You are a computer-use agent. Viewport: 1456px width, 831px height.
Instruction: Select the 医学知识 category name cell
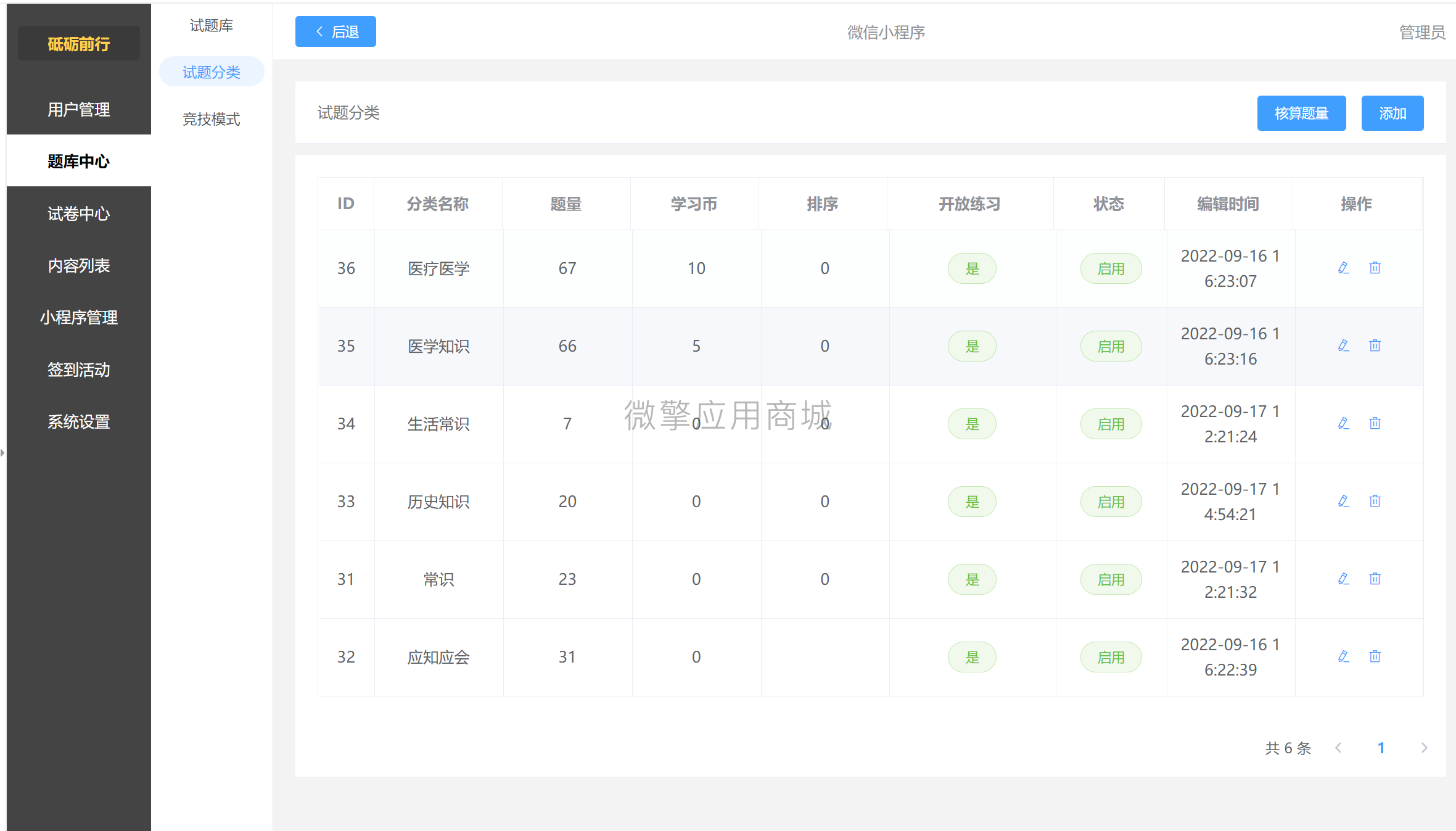(438, 346)
